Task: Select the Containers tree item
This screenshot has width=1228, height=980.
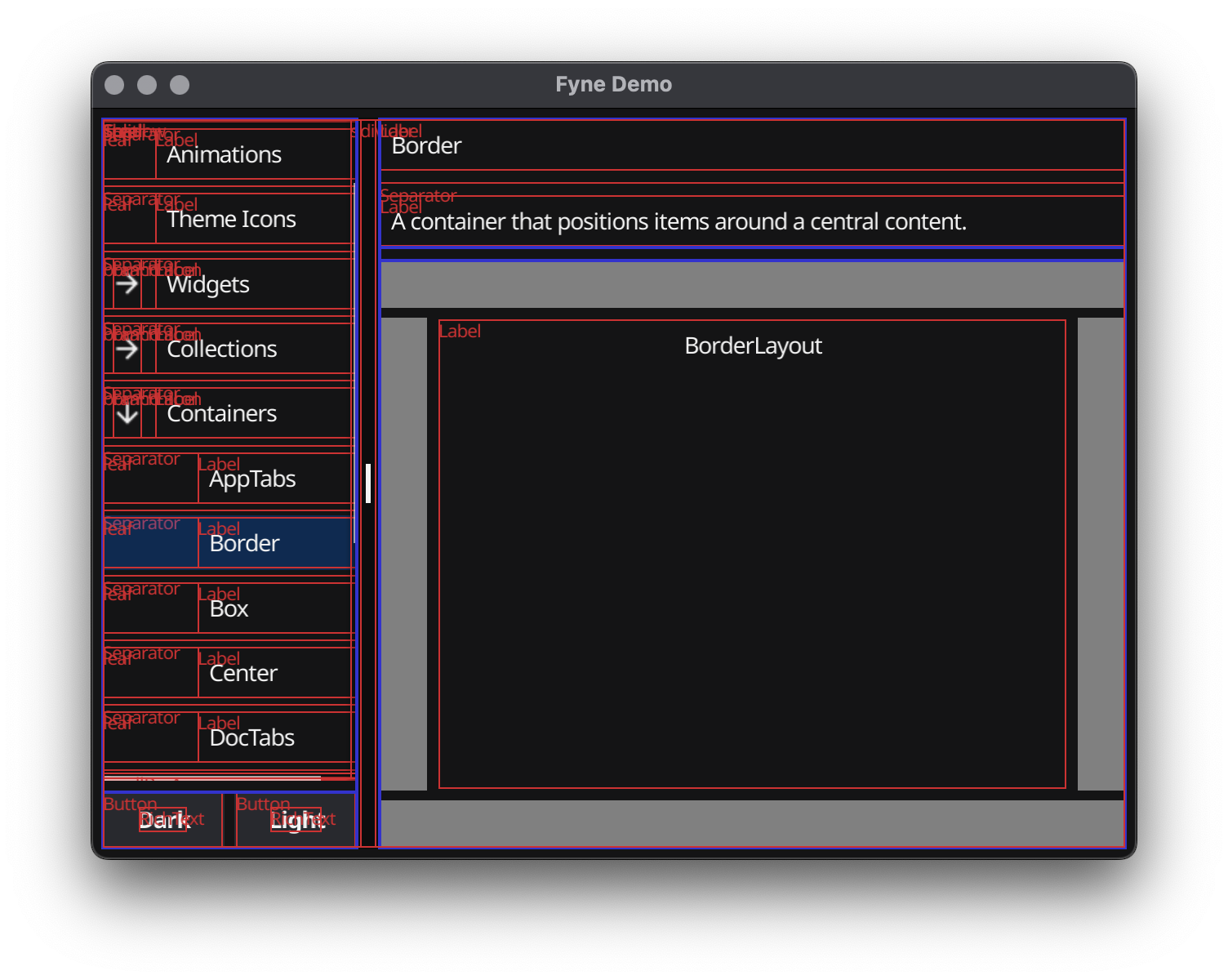Action: click(x=229, y=413)
